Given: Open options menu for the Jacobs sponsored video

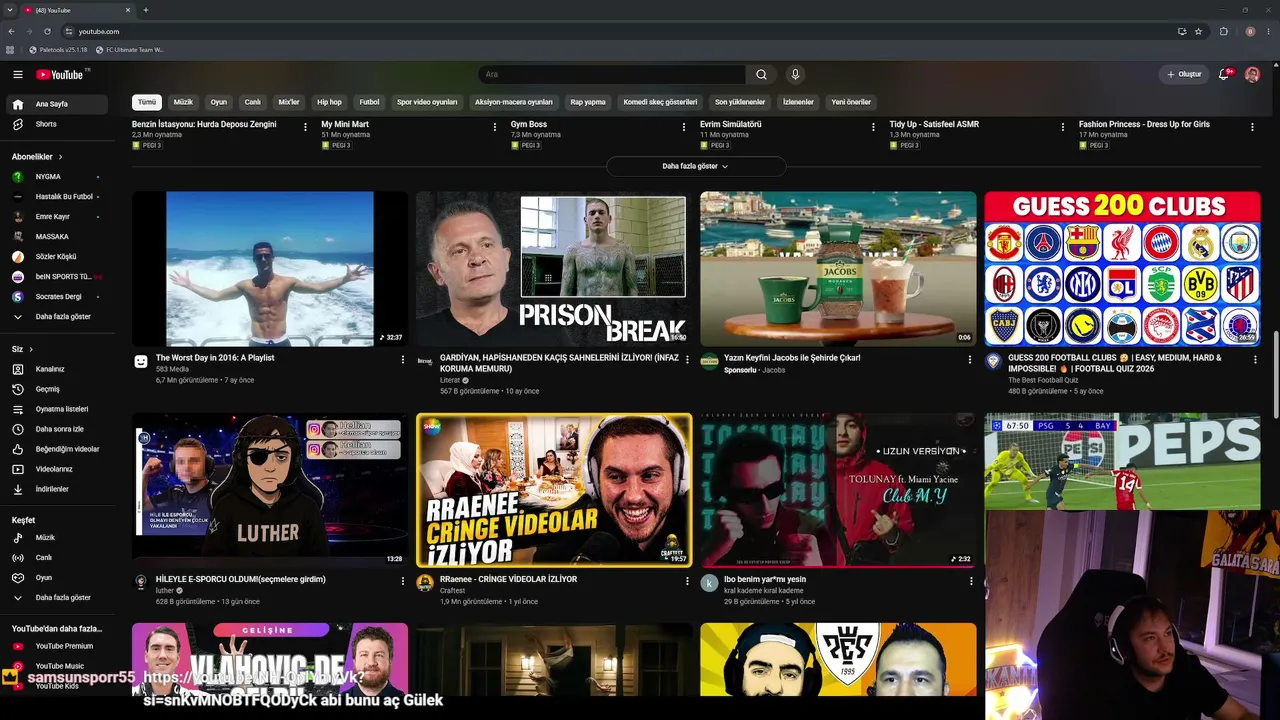Looking at the screenshot, I should [969, 360].
